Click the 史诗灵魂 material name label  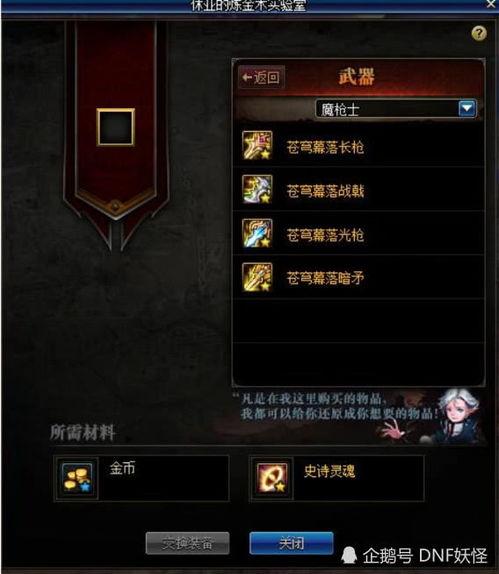(329, 471)
